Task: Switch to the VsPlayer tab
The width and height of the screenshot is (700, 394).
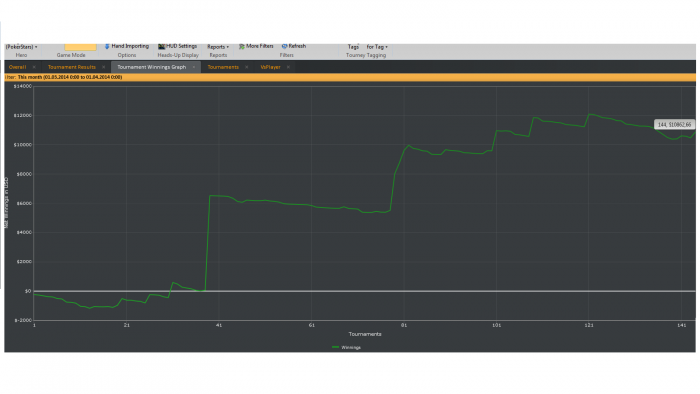Action: [x=270, y=67]
